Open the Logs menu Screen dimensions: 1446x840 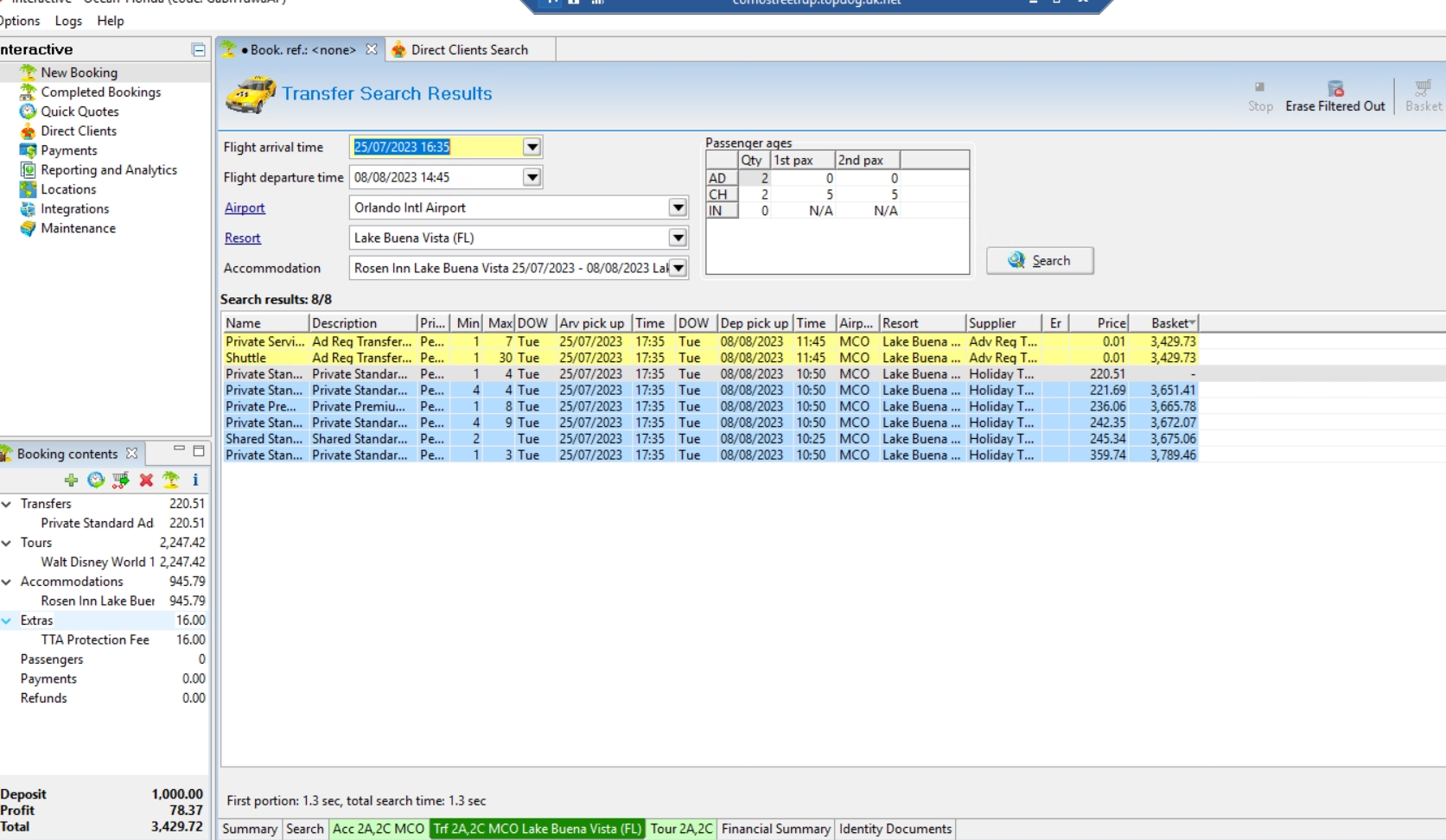tap(68, 21)
